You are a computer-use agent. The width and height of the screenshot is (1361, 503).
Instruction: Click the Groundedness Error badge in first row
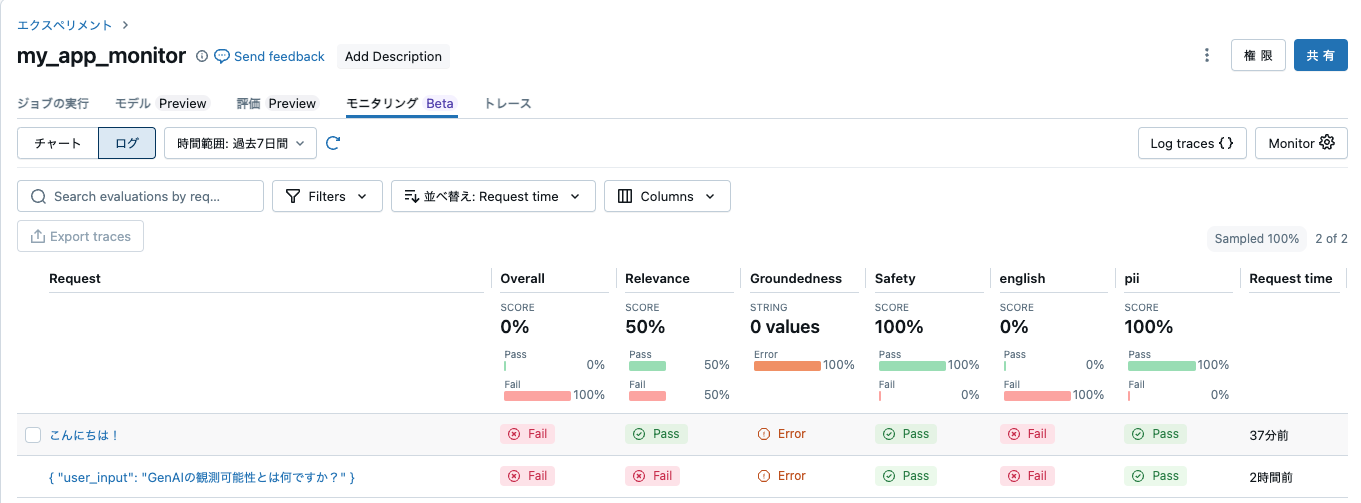[x=780, y=434]
